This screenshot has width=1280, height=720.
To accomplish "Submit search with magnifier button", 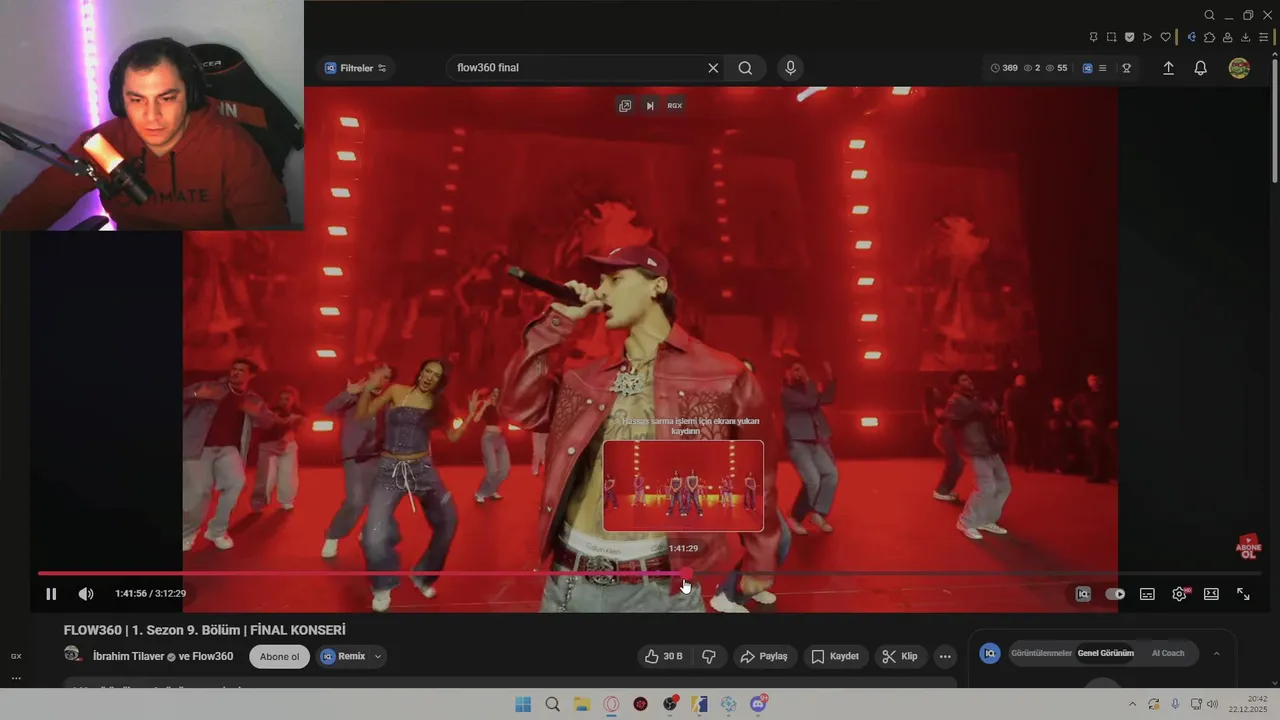I will 745,68.
